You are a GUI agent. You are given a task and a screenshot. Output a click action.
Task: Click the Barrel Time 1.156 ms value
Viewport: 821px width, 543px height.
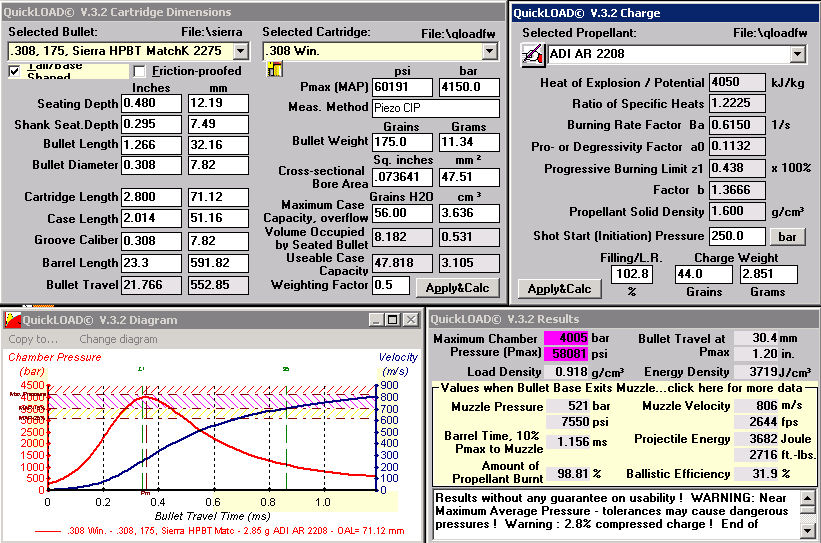(x=568, y=441)
